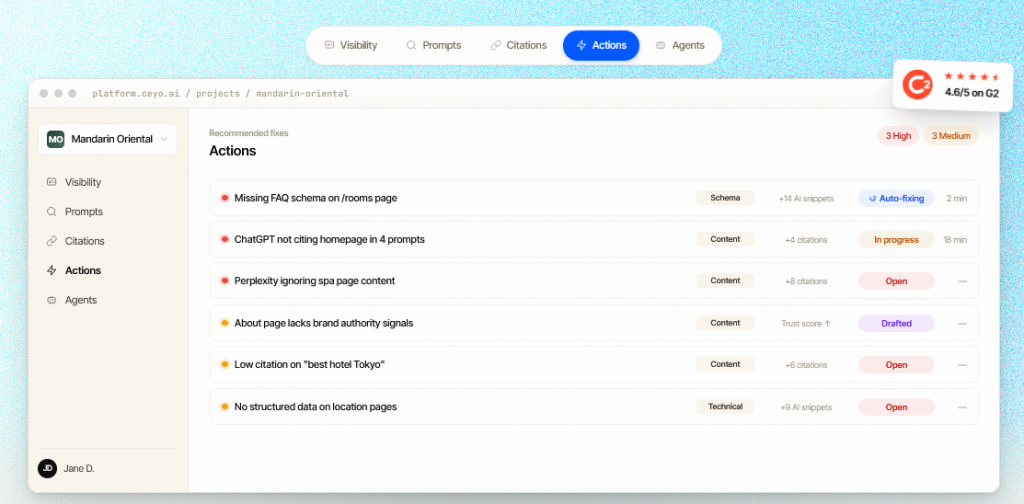This screenshot has width=1024, height=504.
Task: Switch to the Visibility tab at top
Action: point(351,45)
